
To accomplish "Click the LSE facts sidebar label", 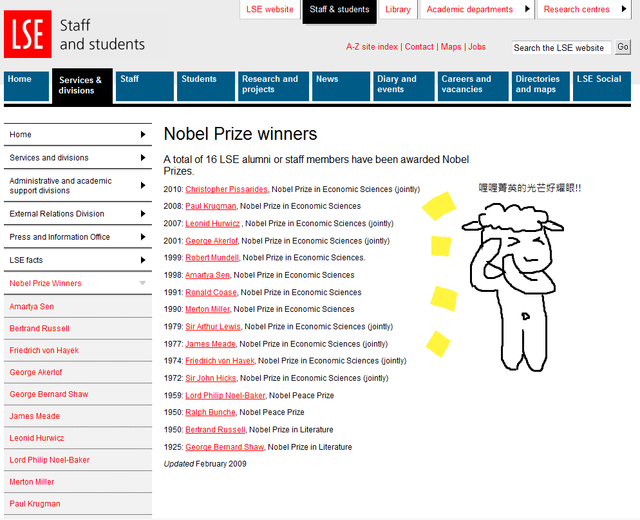I will coord(26,260).
